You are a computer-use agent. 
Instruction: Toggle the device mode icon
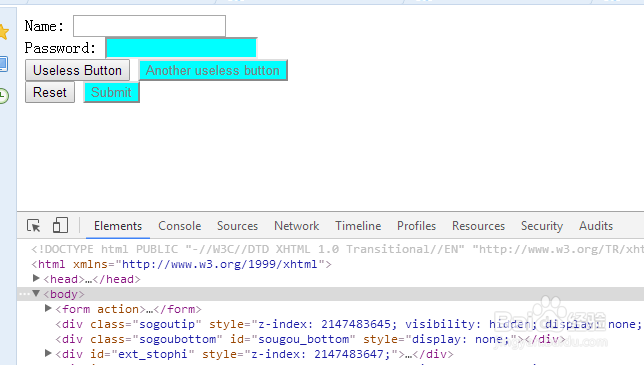point(60,225)
